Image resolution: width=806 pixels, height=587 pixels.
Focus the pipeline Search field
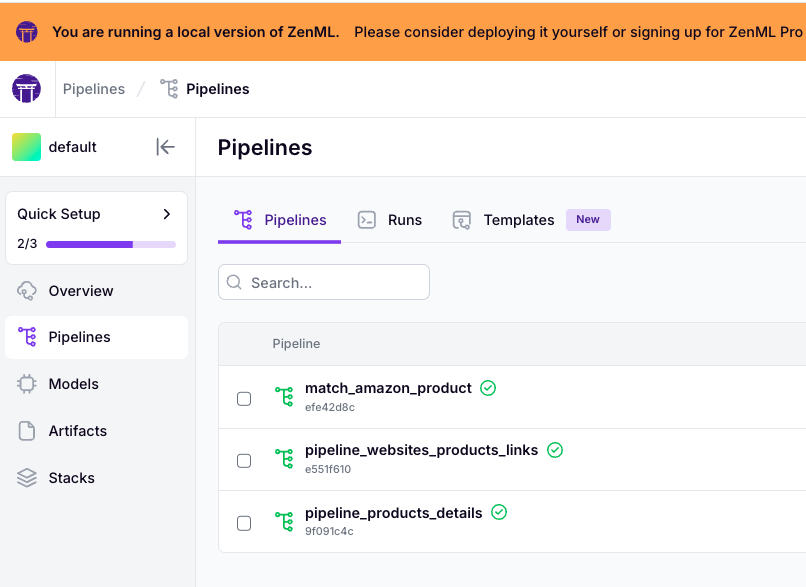coord(324,282)
